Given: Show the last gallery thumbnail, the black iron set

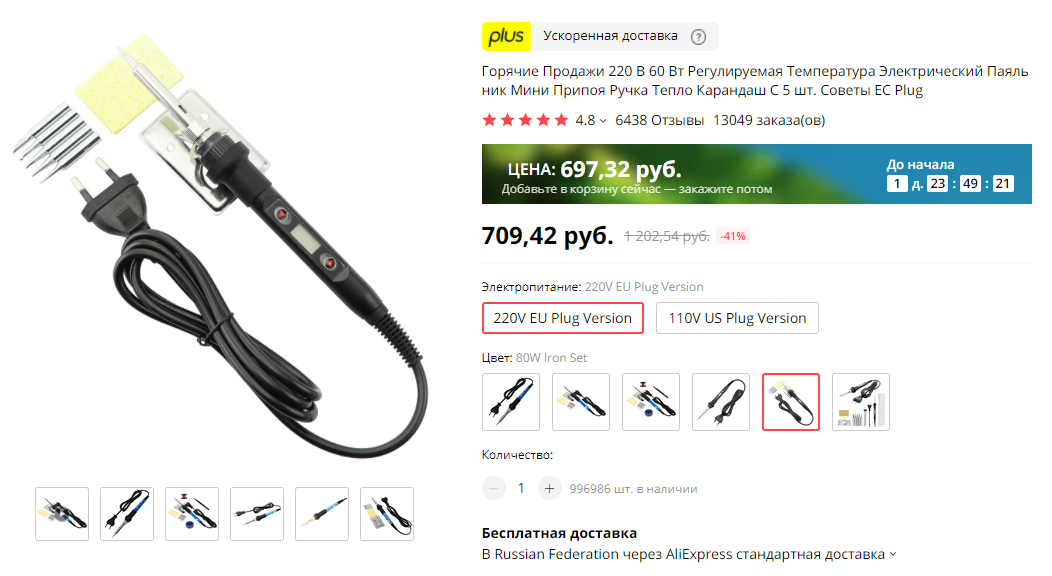Looking at the screenshot, I should tap(387, 514).
